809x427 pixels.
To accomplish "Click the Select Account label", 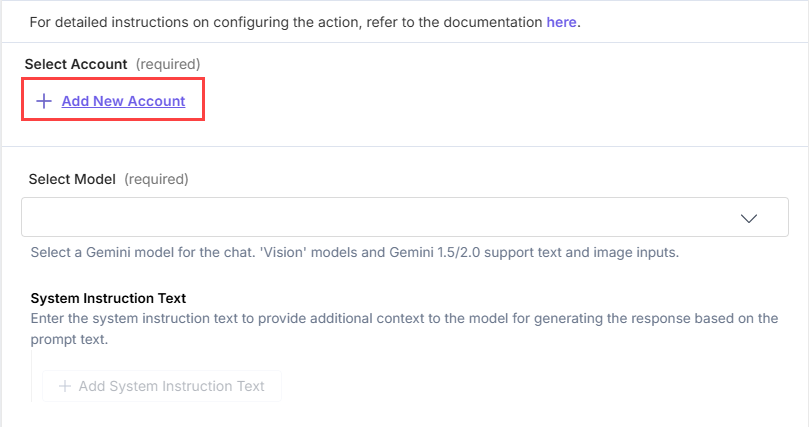I will (76, 64).
